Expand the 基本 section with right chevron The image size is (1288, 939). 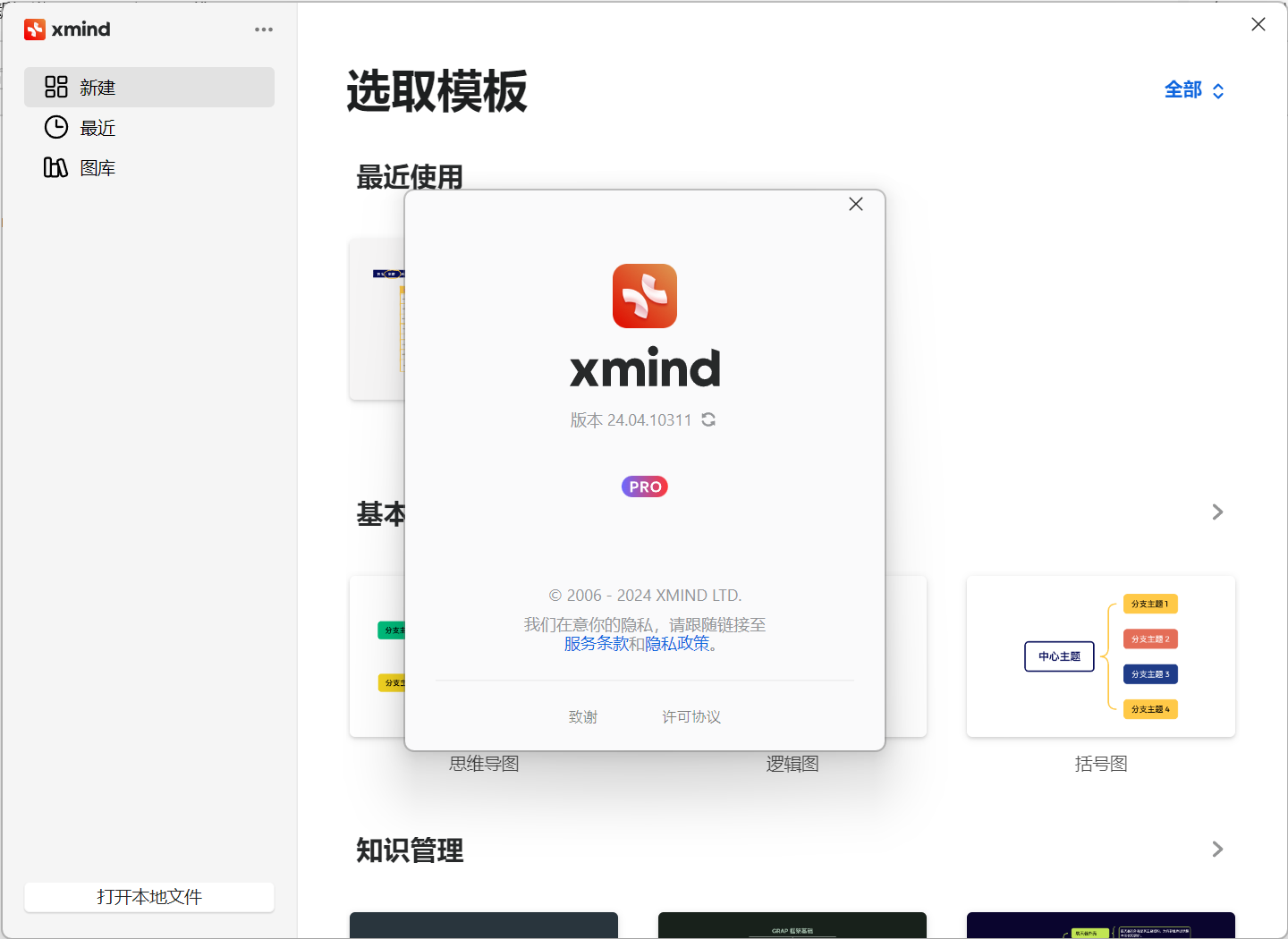click(1217, 512)
